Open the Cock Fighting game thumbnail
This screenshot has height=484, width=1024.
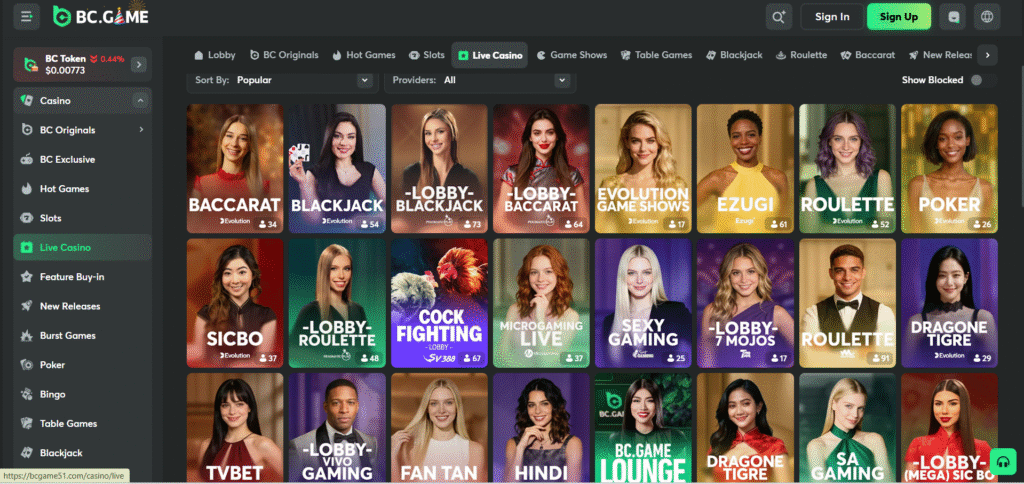click(439, 303)
